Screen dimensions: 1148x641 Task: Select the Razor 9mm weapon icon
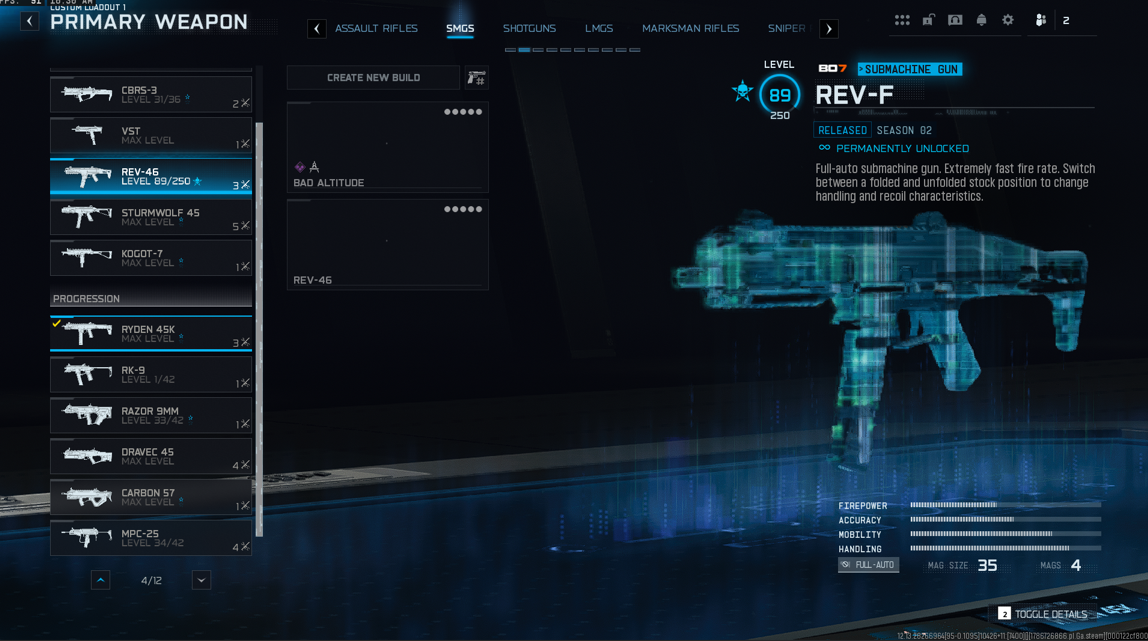click(x=86, y=415)
